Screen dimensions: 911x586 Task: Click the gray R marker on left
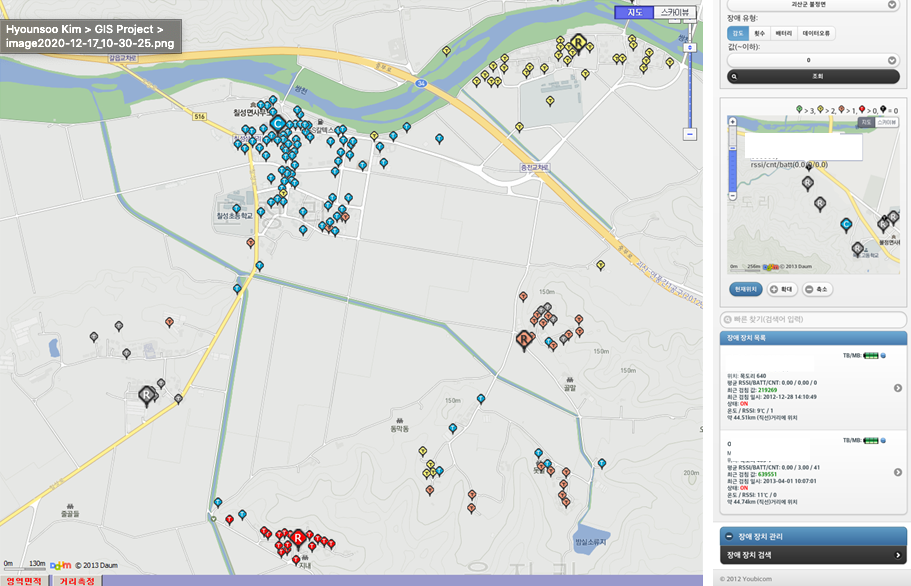[146, 396]
